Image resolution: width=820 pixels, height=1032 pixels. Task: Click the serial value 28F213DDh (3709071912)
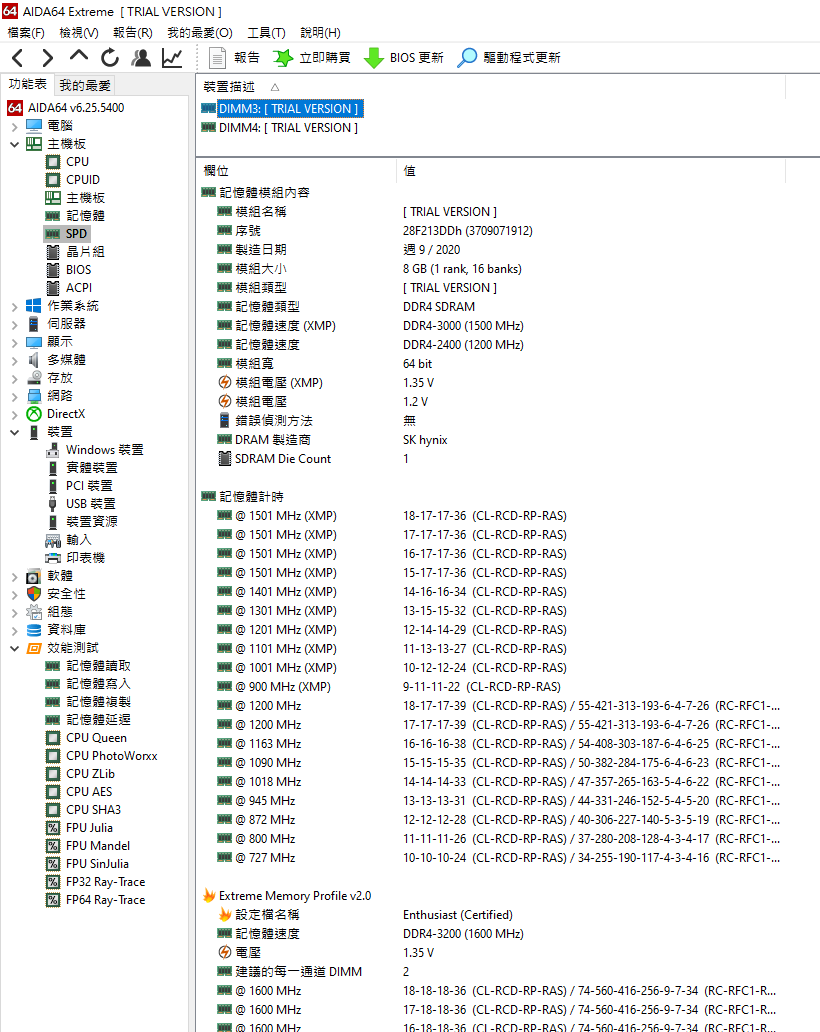468,231
